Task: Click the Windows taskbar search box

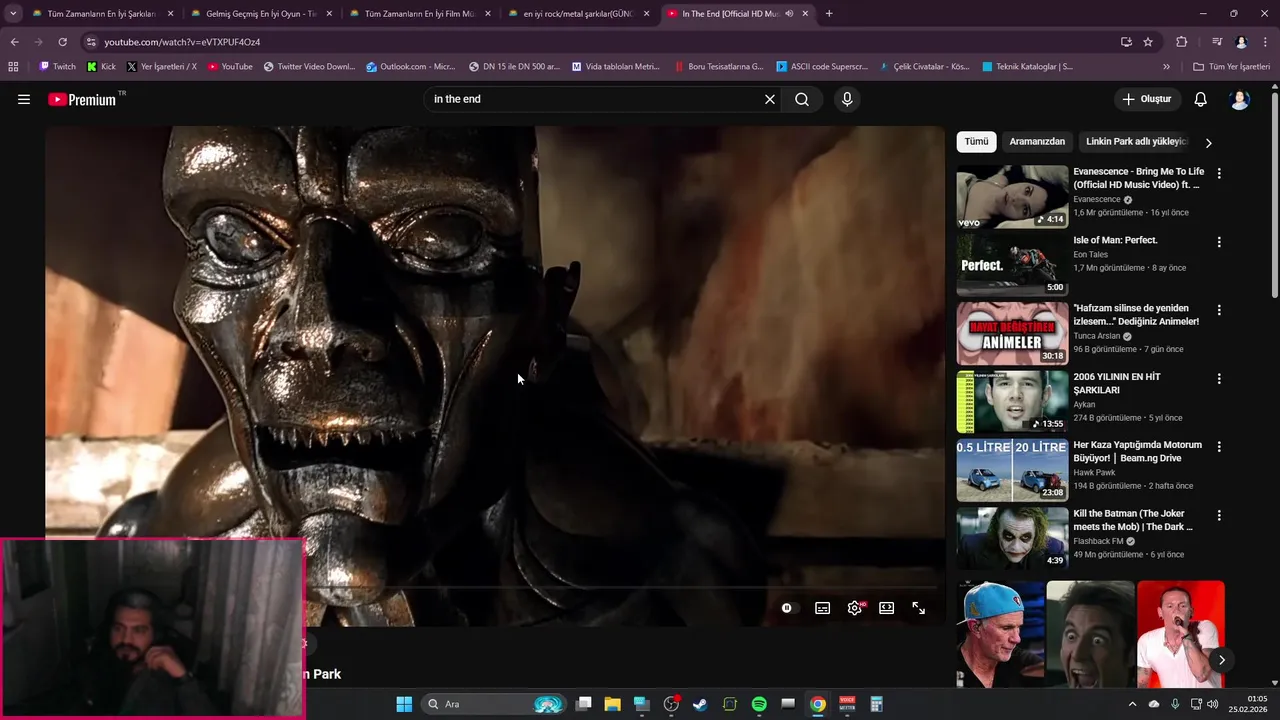Action: point(494,704)
